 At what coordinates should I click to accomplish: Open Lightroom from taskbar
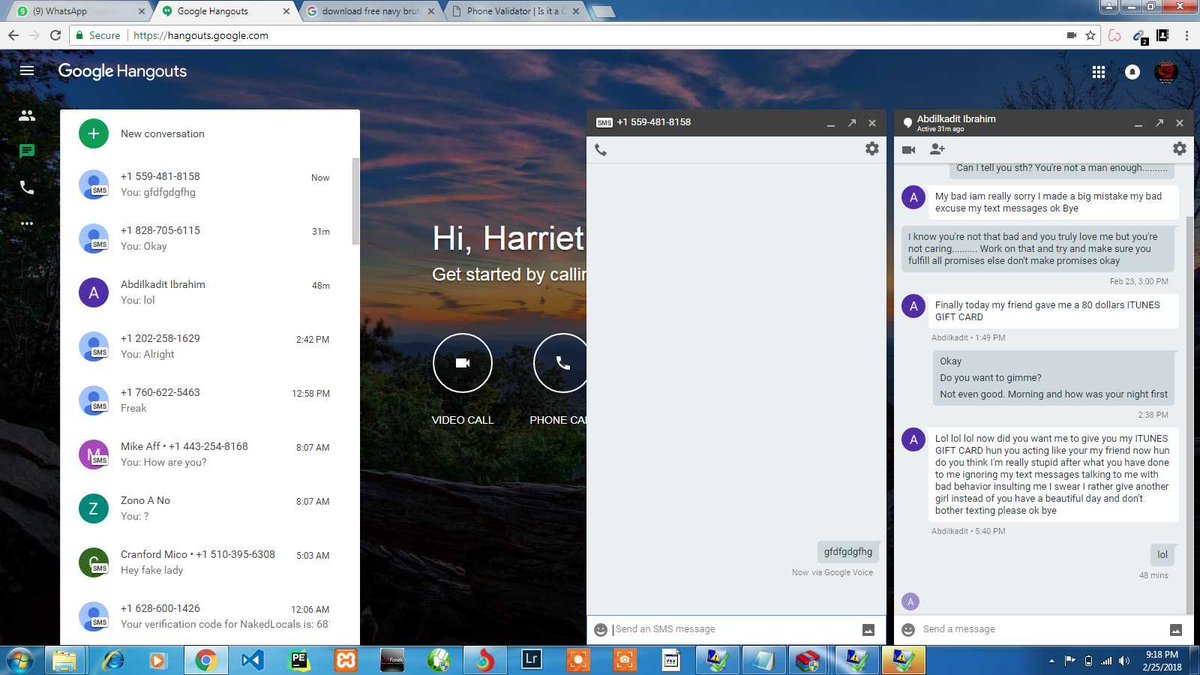point(532,660)
